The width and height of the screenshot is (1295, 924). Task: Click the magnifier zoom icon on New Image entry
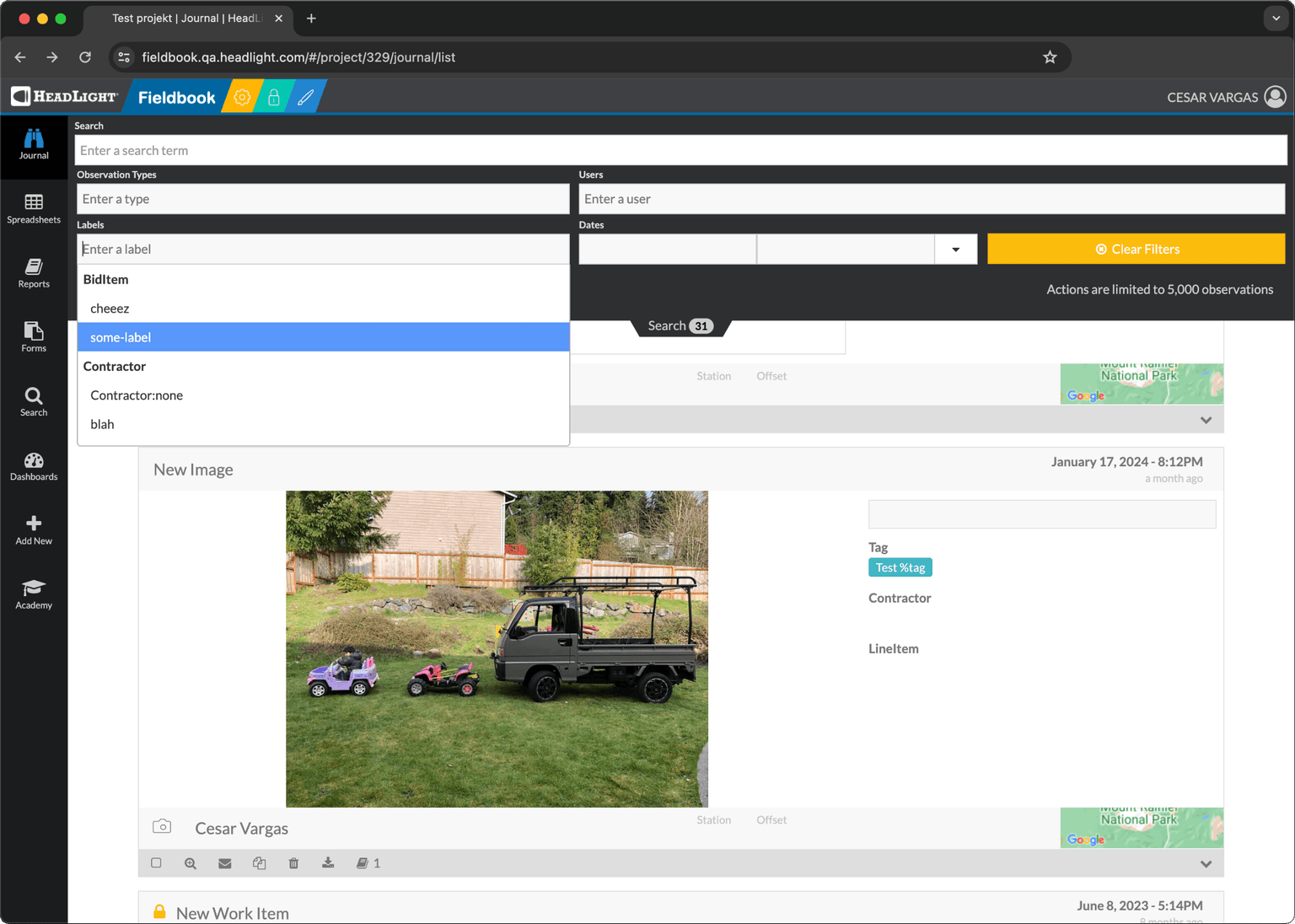(x=191, y=863)
